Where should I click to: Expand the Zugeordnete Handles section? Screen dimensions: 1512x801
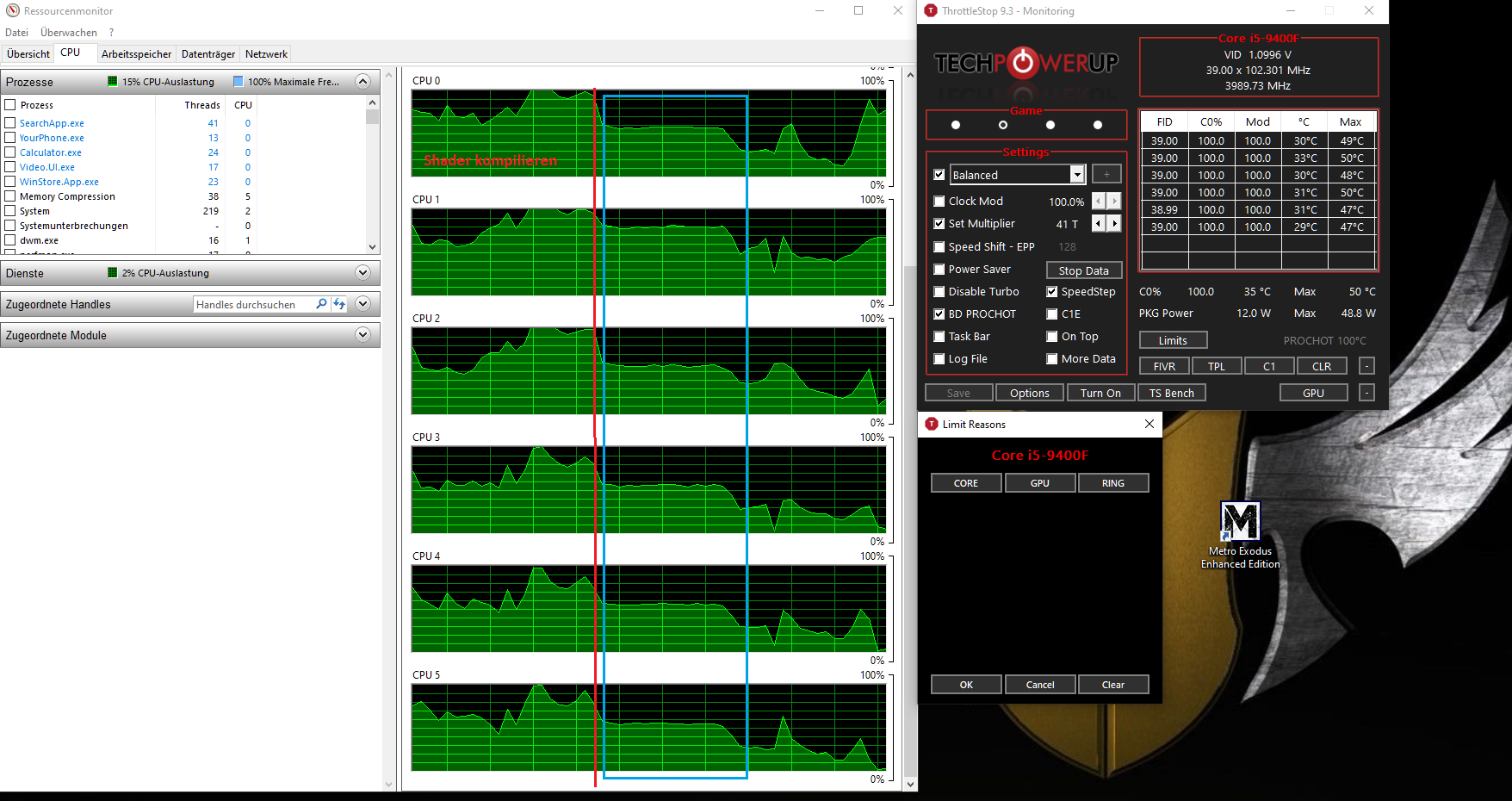click(x=363, y=303)
